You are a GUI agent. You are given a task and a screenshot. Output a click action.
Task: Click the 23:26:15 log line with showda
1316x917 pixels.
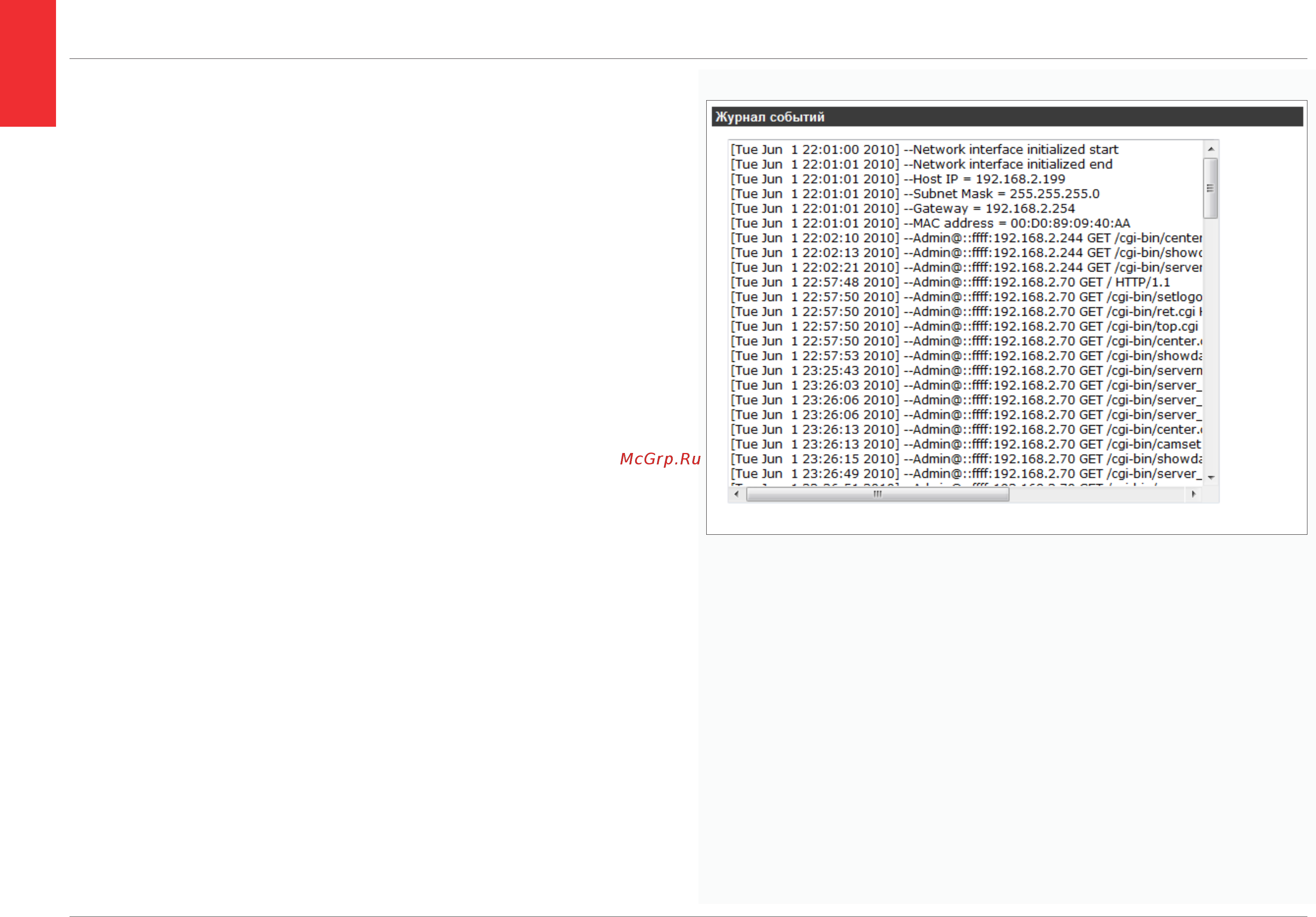point(966,459)
